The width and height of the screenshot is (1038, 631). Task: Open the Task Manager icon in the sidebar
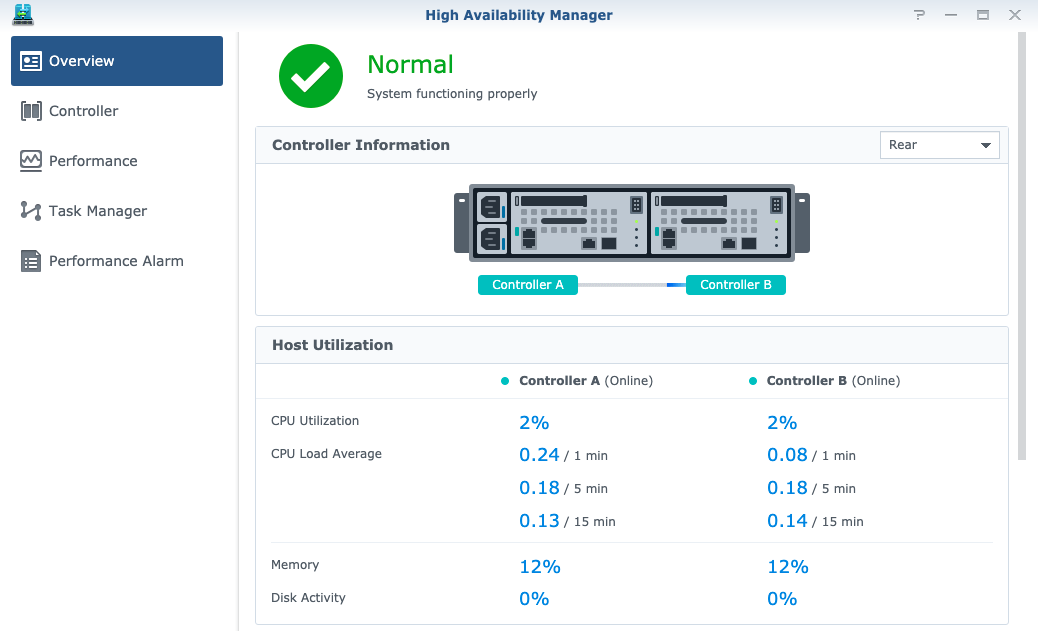31,211
